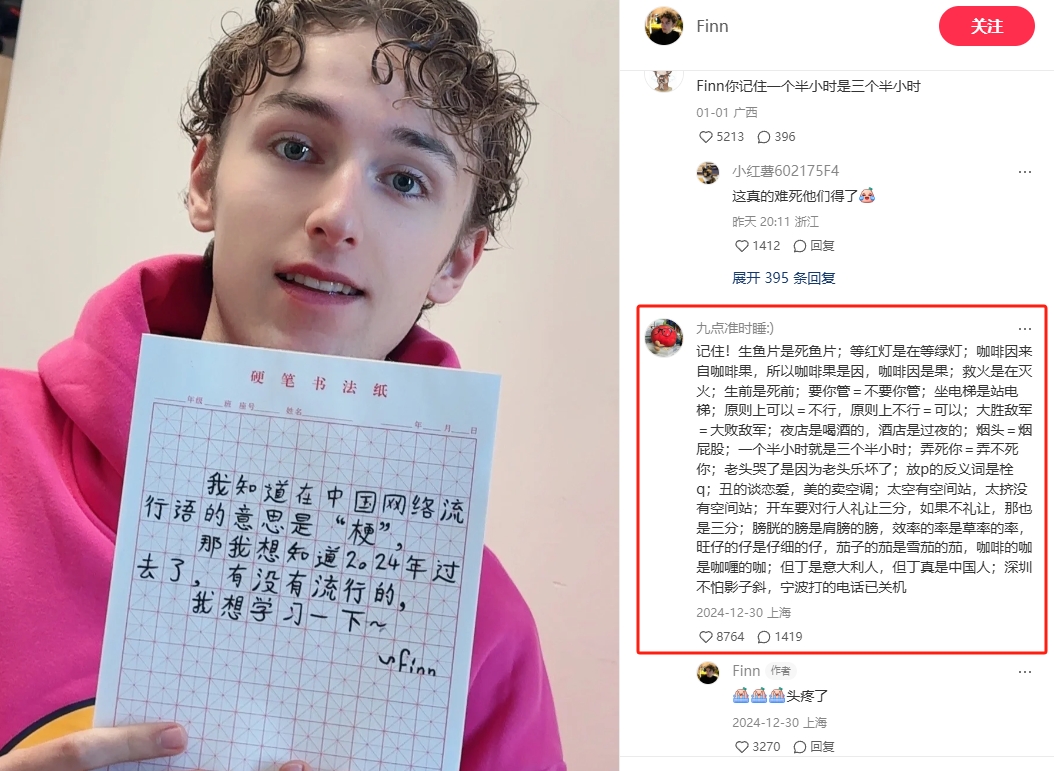This screenshot has width=1054, height=771.
Task: Like the comment with 8764 likes
Action: 721,637
